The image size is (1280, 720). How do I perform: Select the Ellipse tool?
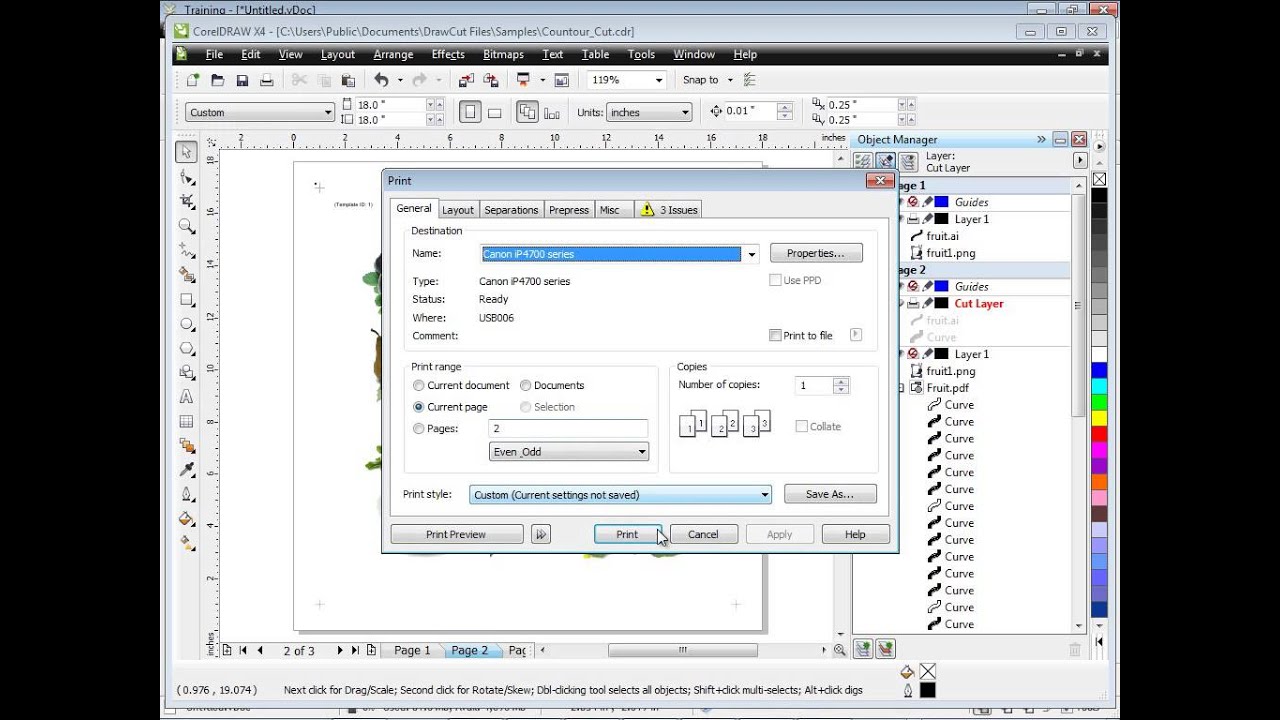tap(186, 324)
